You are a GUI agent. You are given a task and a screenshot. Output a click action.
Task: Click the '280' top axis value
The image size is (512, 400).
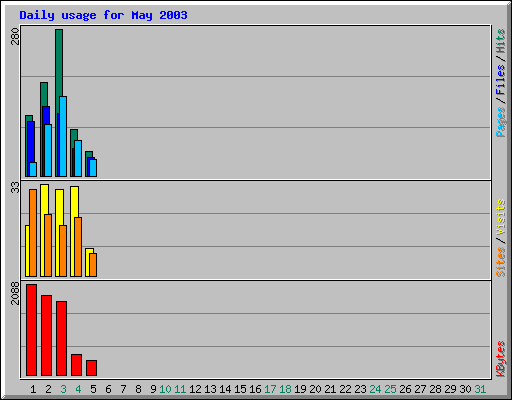[15, 36]
